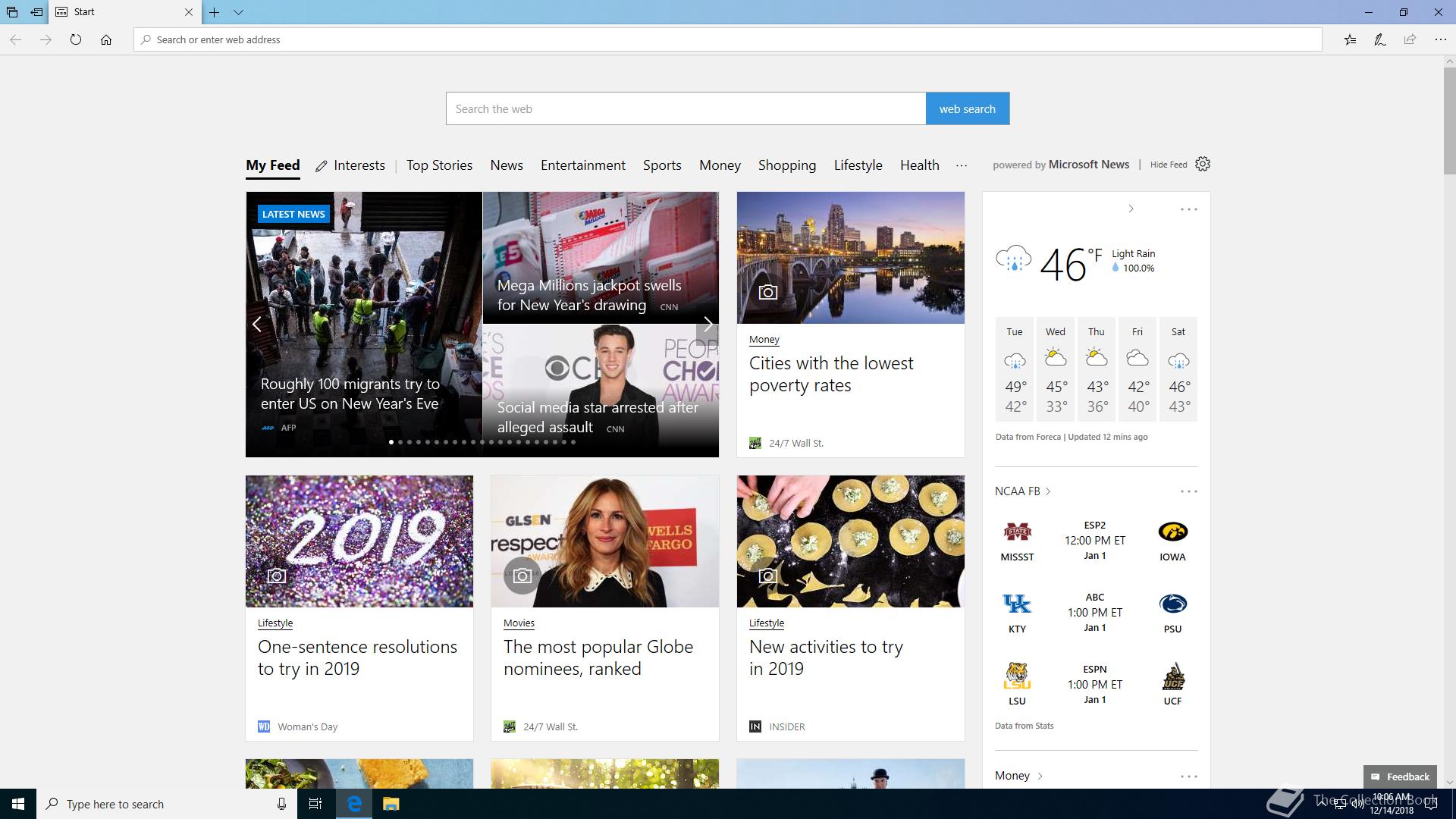Open File Explorer from taskbar
Image resolution: width=1456 pixels, height=819 pixels.
(391, 804)
